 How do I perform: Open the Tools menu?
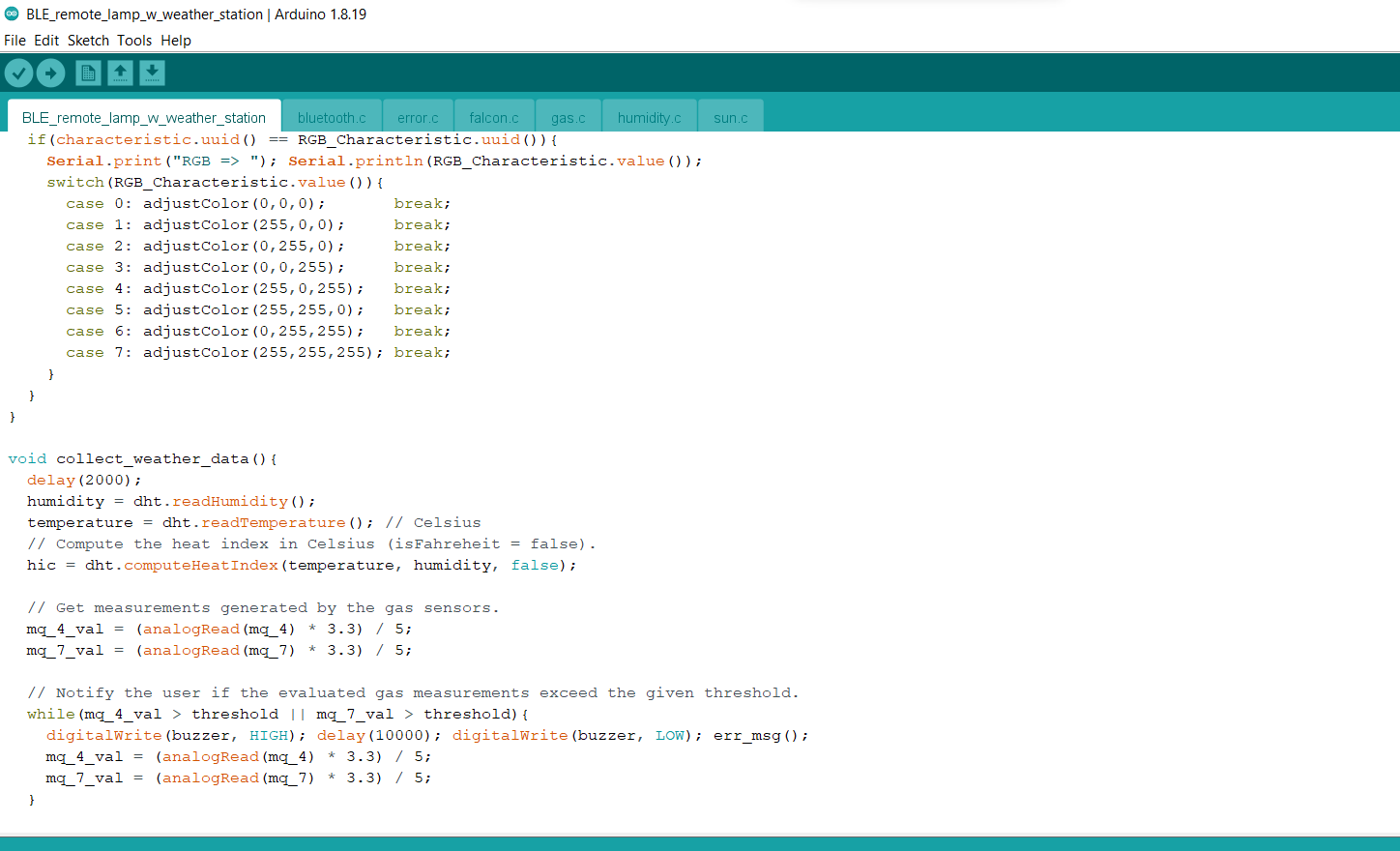[134, 41]
